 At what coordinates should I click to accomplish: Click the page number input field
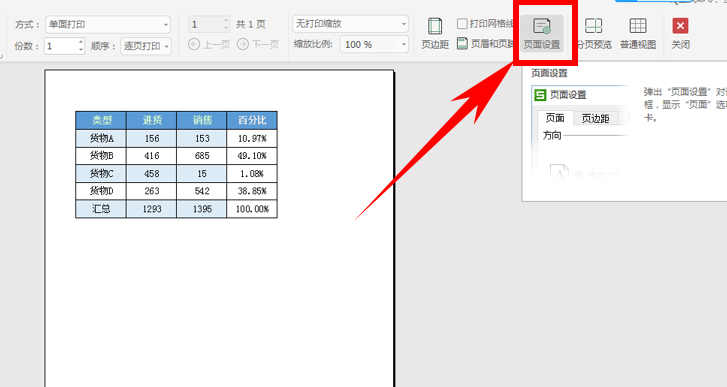click(206, 24)
